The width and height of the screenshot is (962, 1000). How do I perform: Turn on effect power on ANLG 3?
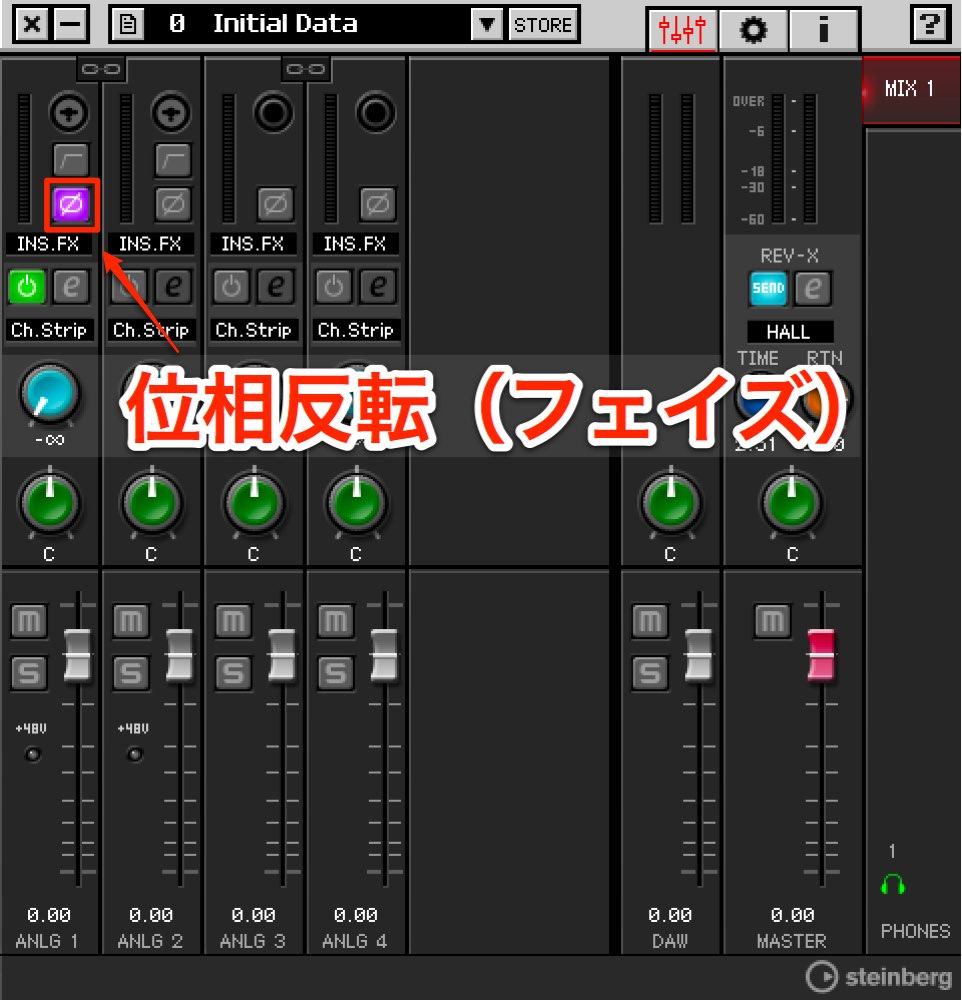231,286
